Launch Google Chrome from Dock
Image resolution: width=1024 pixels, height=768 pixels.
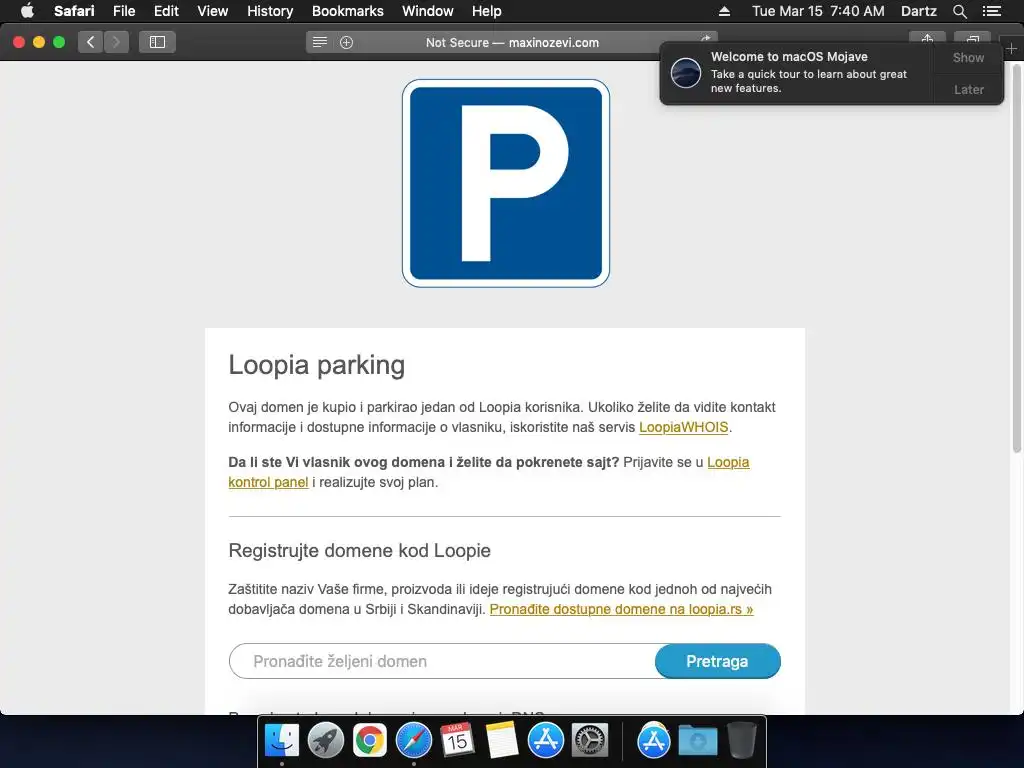370,741
